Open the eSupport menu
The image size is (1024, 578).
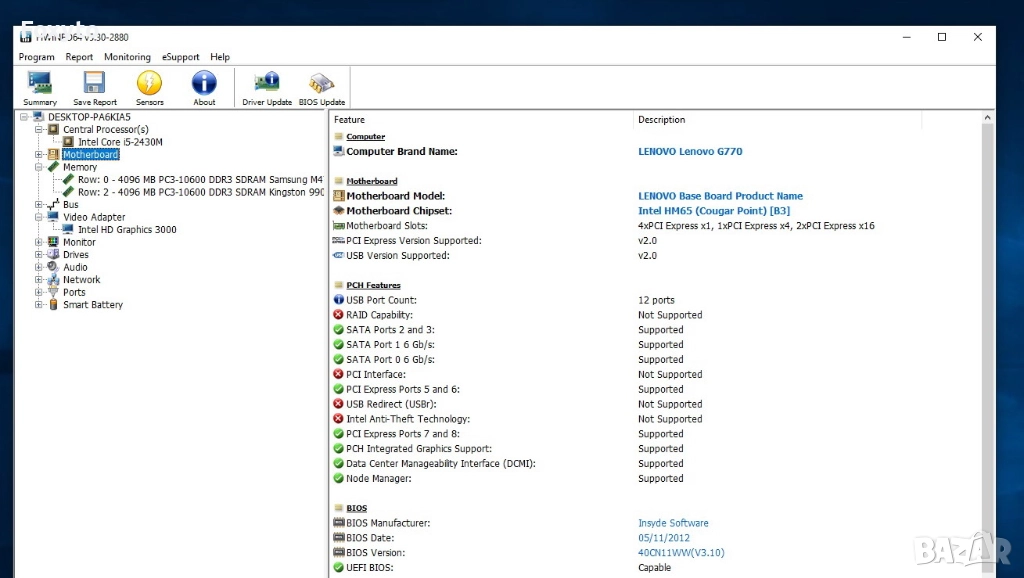180,57
